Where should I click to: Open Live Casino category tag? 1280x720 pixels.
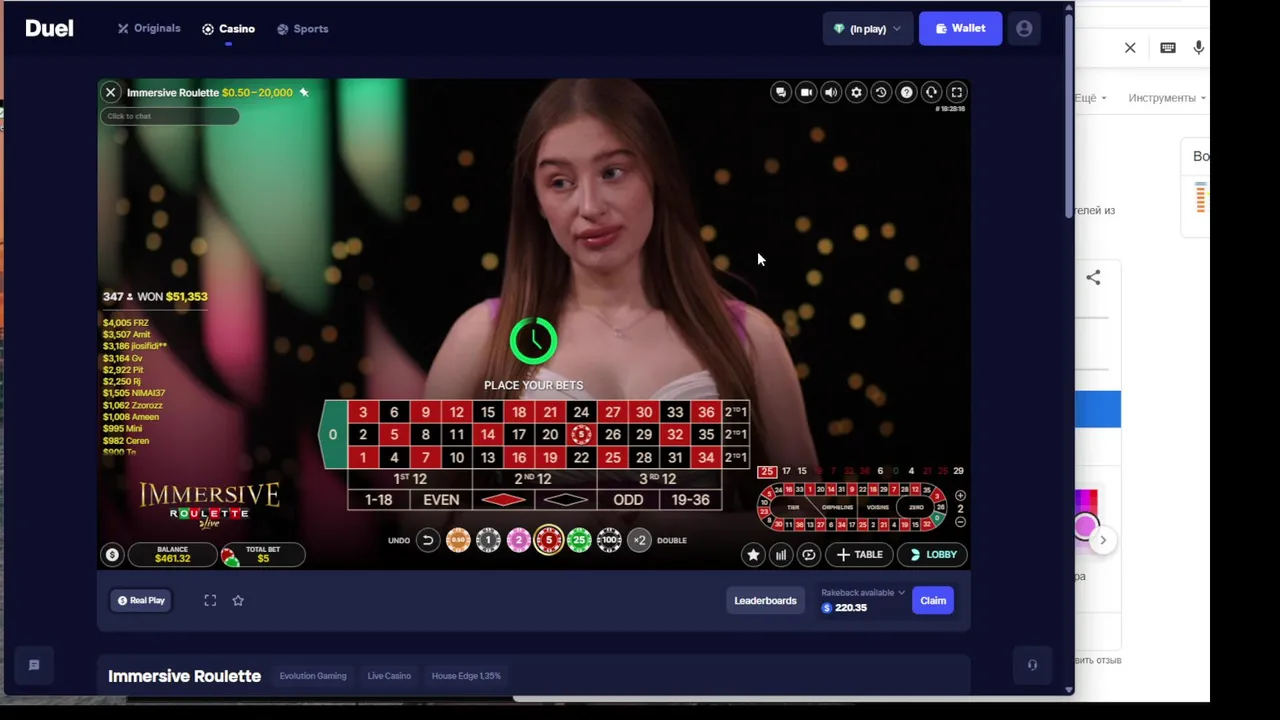(389, 676)
